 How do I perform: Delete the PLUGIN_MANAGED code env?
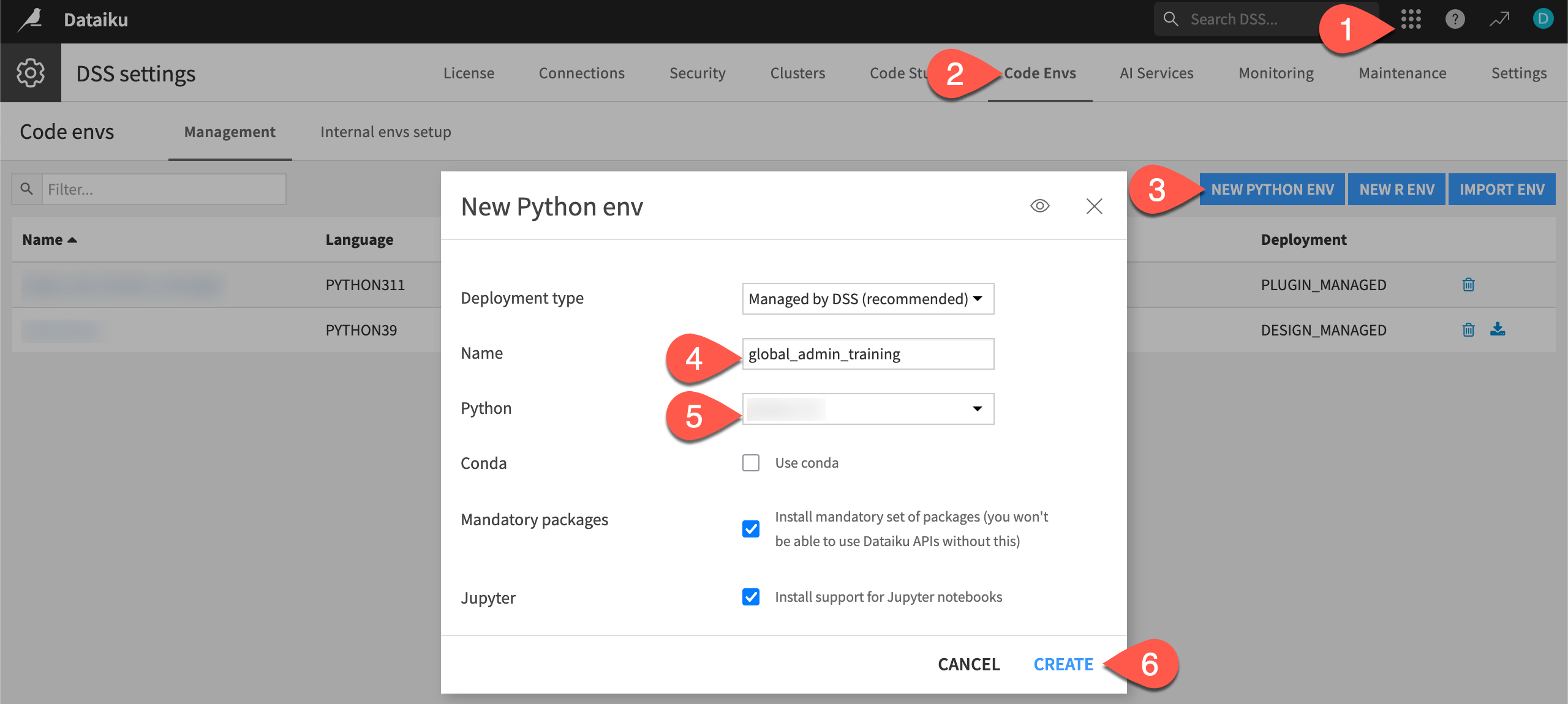point(1468,285)
